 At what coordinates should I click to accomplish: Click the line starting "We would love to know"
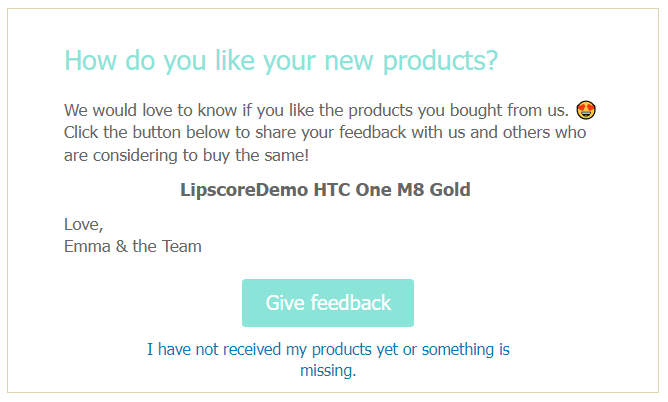pos(317,110)
